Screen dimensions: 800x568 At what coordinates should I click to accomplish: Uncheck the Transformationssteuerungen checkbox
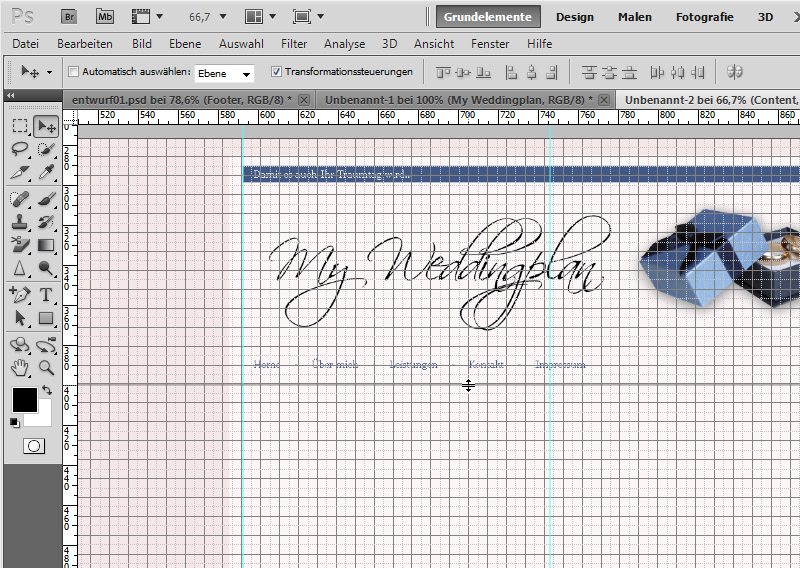[277, 72]
